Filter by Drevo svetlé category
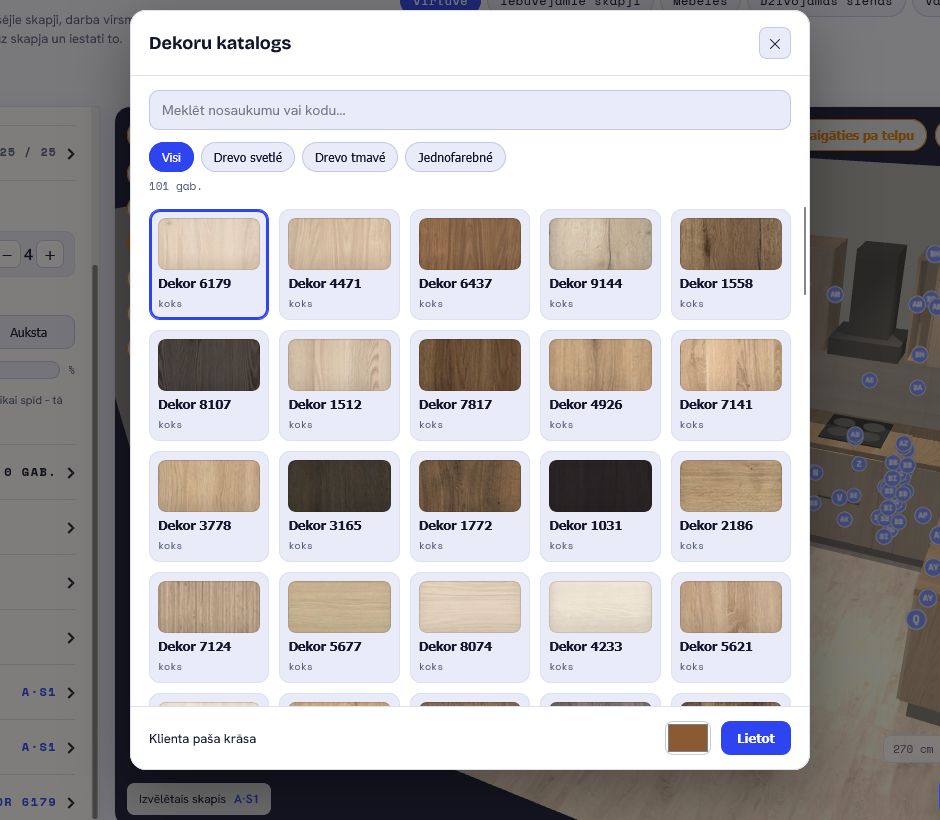 (x=248, y=157)
